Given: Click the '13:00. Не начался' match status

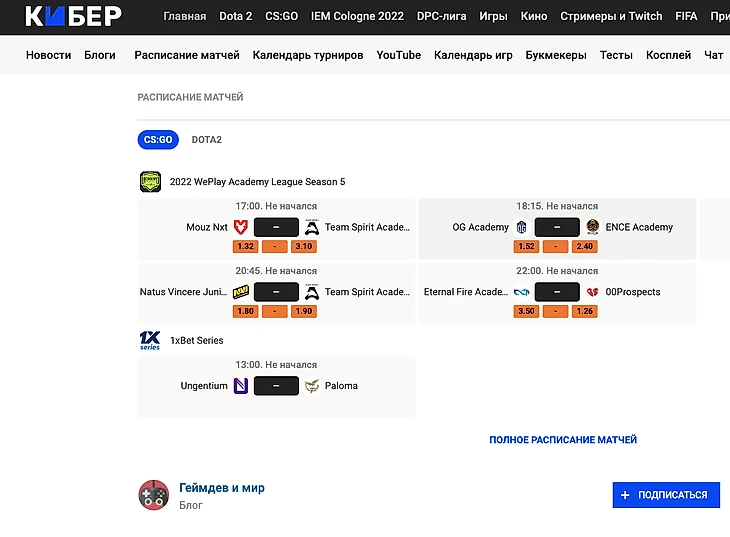Looking at the screenshot, I should [x=276, y=365].
